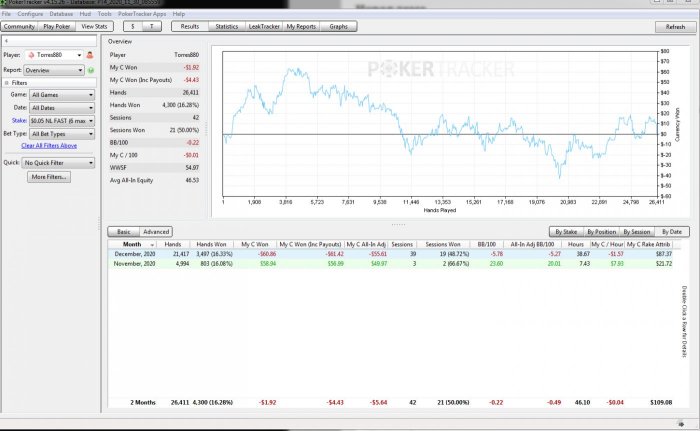Viewport: 700px width, 431px height.
Task: Open the Help menu
Action: (179, 14)
